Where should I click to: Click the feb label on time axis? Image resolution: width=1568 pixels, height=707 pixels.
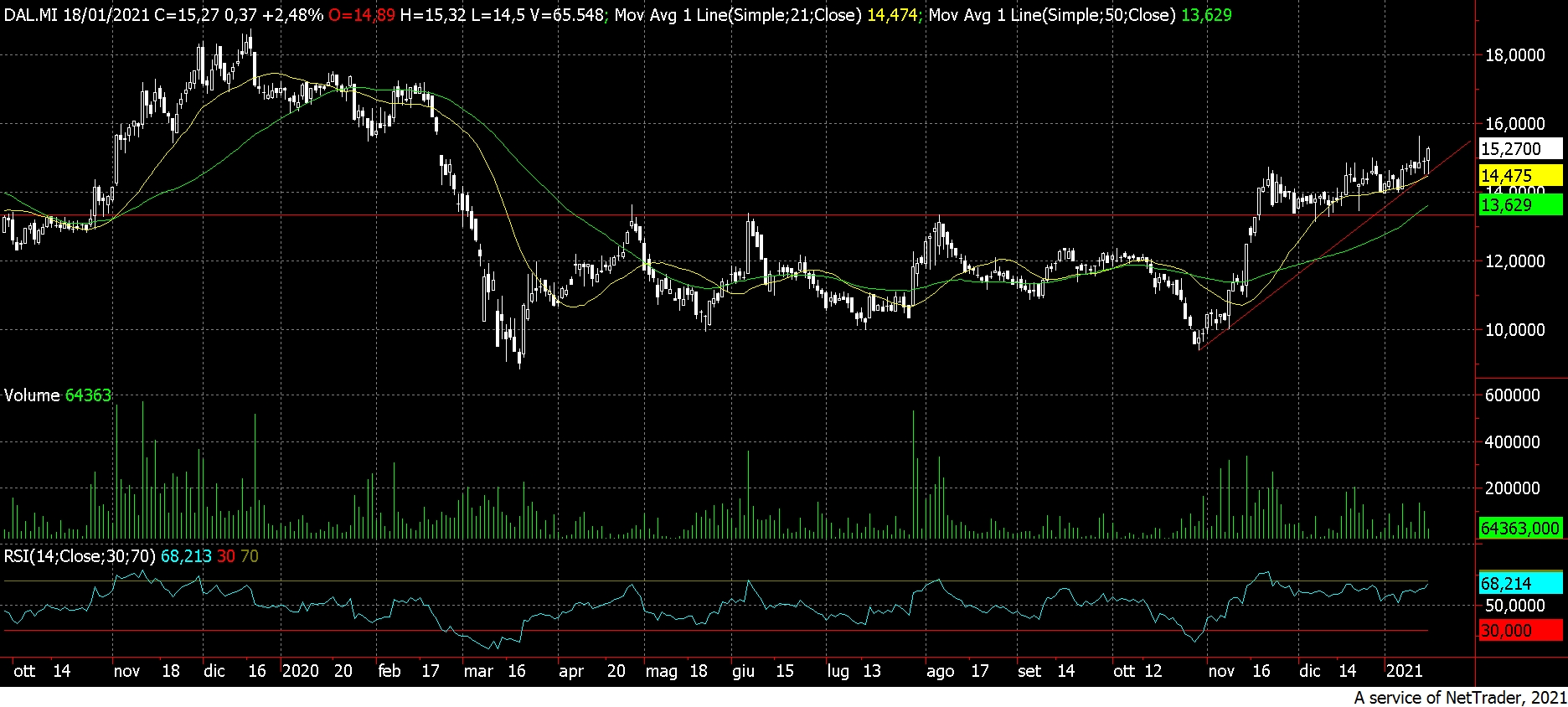[389, 671]
